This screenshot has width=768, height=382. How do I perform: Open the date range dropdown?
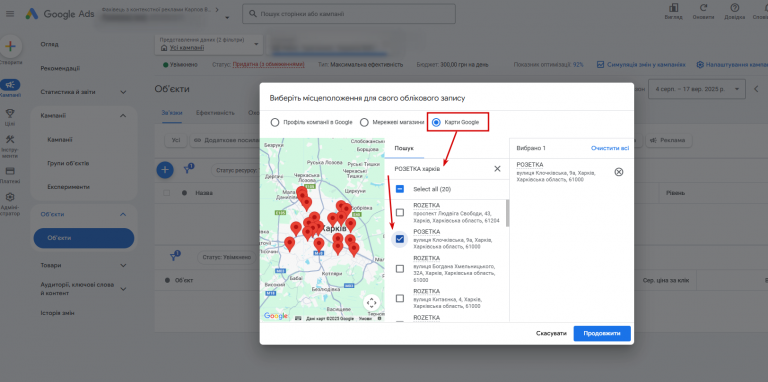(696, 89)
